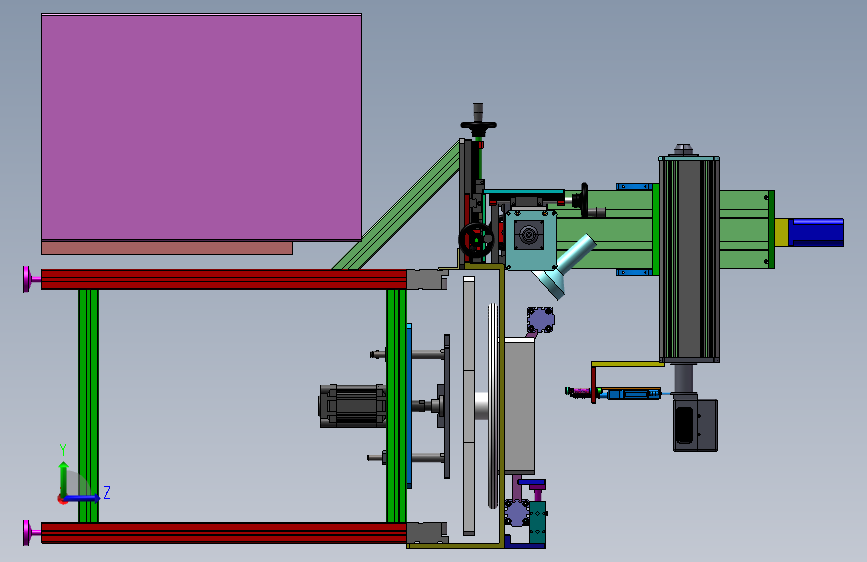Pick the teal block at the bottom of the assembly
867x562 pixels.
point(537,522)
